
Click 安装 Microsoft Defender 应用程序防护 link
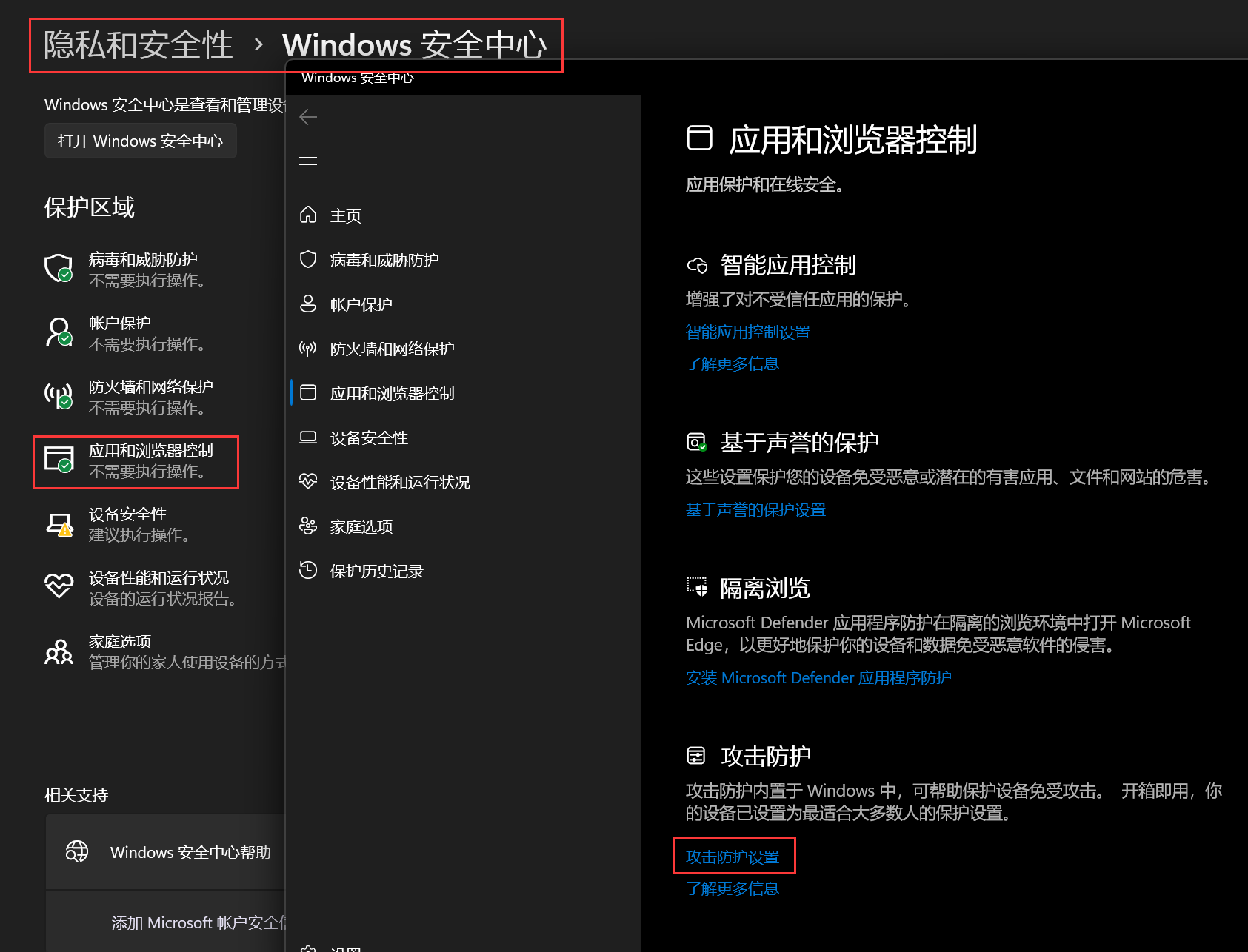point(818,678)
